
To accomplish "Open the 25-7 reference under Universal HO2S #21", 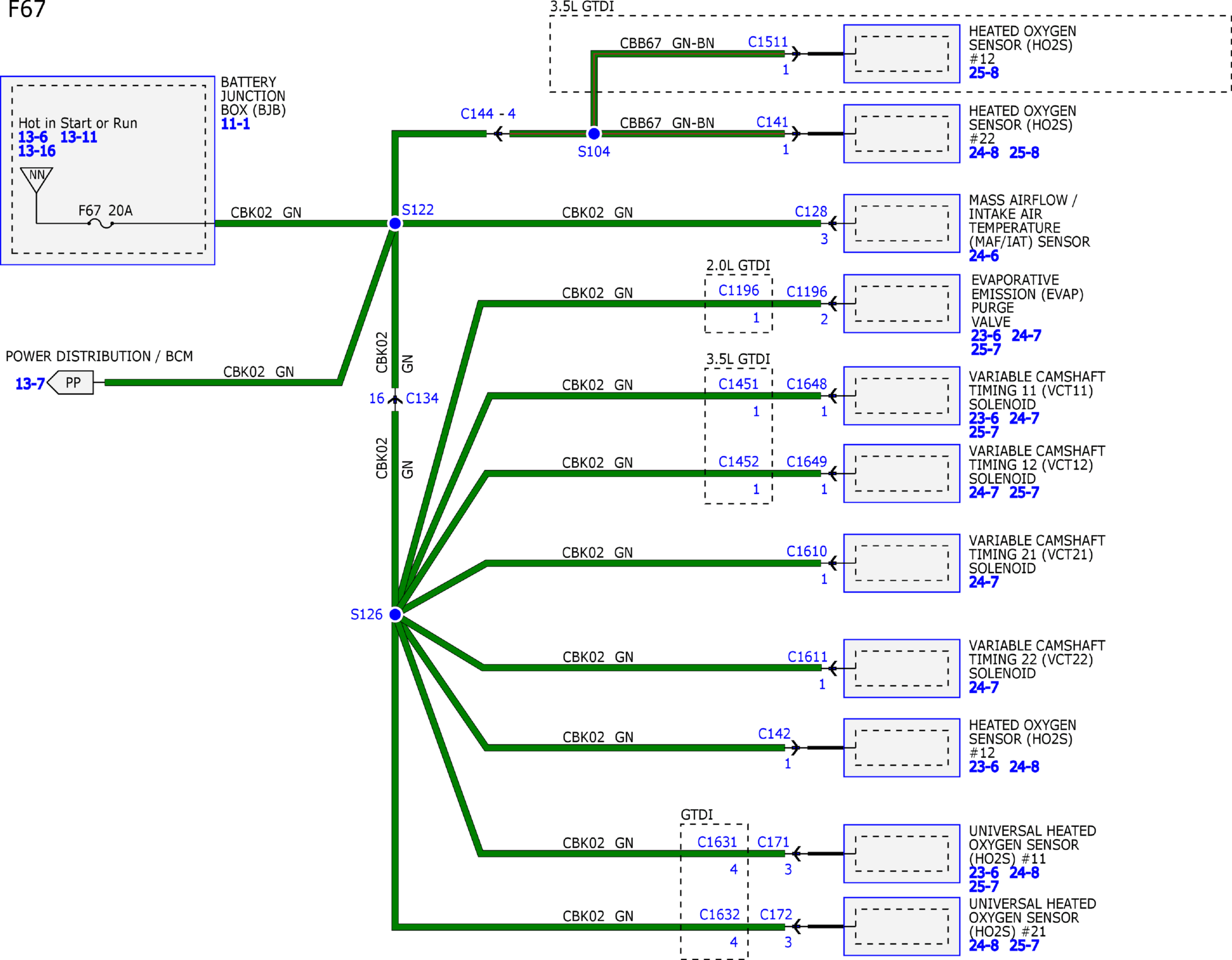I will click(x=1024, y=946).
